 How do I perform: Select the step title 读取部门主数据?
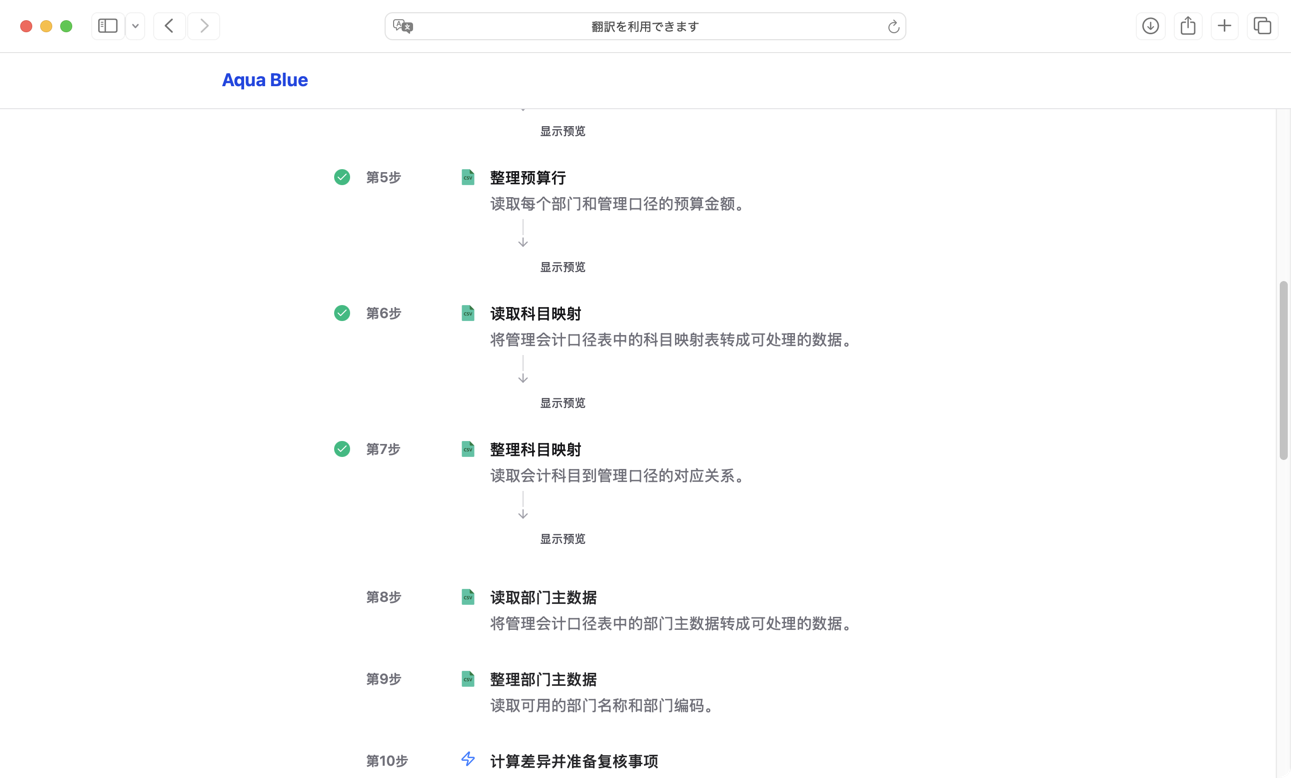543,598
